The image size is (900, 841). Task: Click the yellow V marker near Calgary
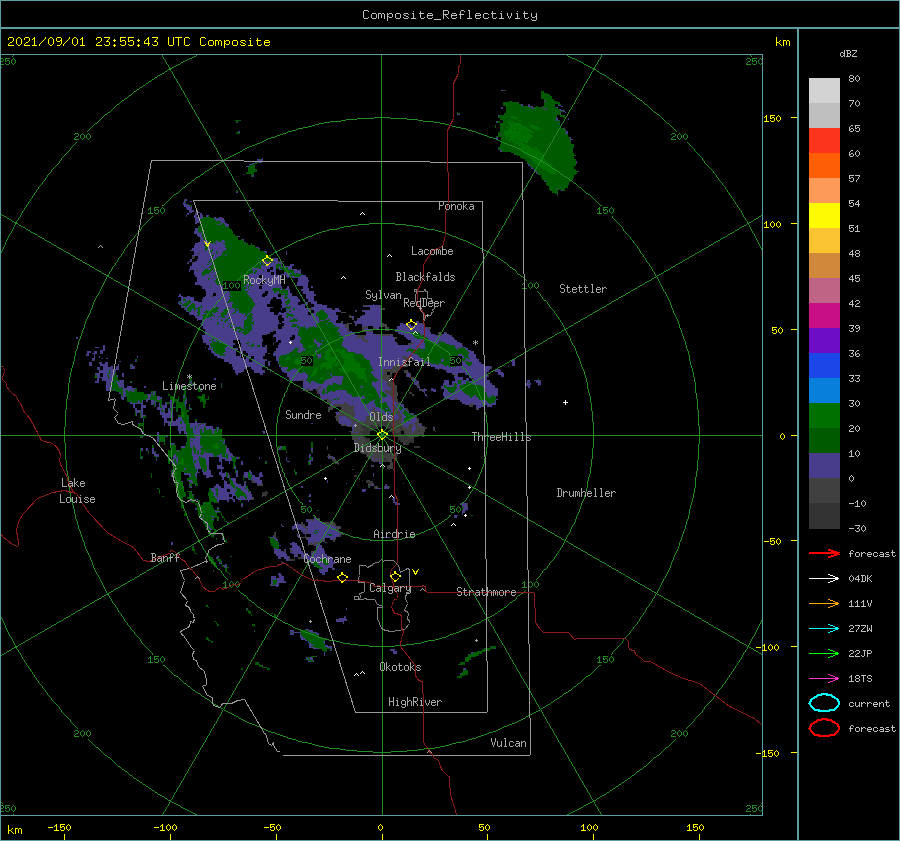415,572
